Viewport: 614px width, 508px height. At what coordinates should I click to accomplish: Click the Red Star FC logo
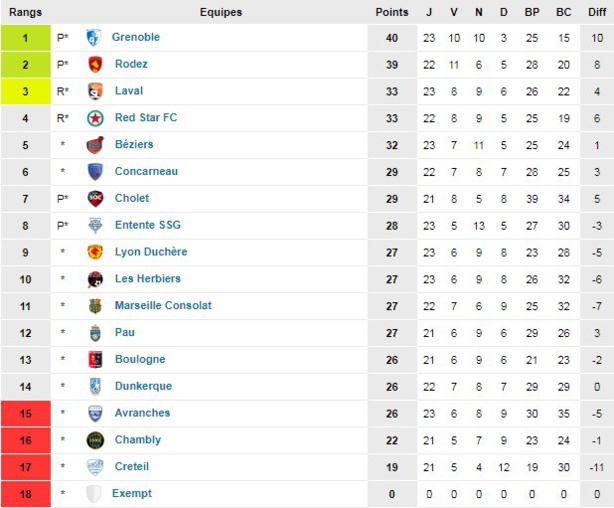(x=95, y=118)
